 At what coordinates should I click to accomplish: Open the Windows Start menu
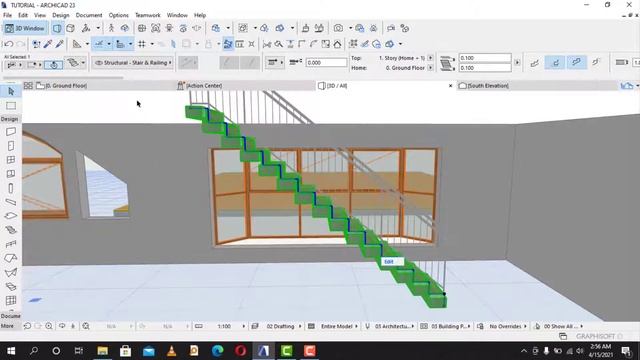[11, 351]
